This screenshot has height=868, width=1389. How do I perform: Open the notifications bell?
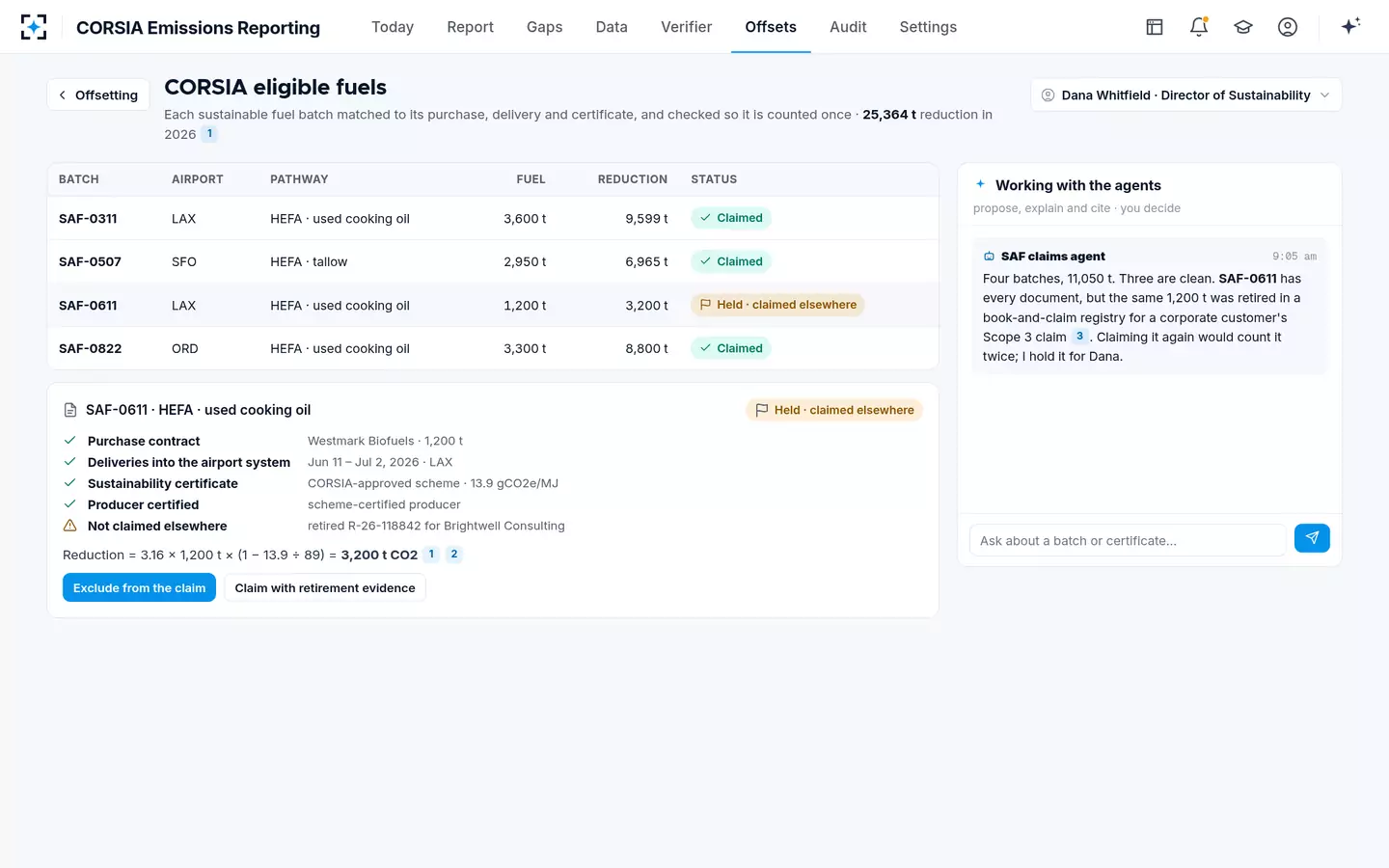(1199, 27)
